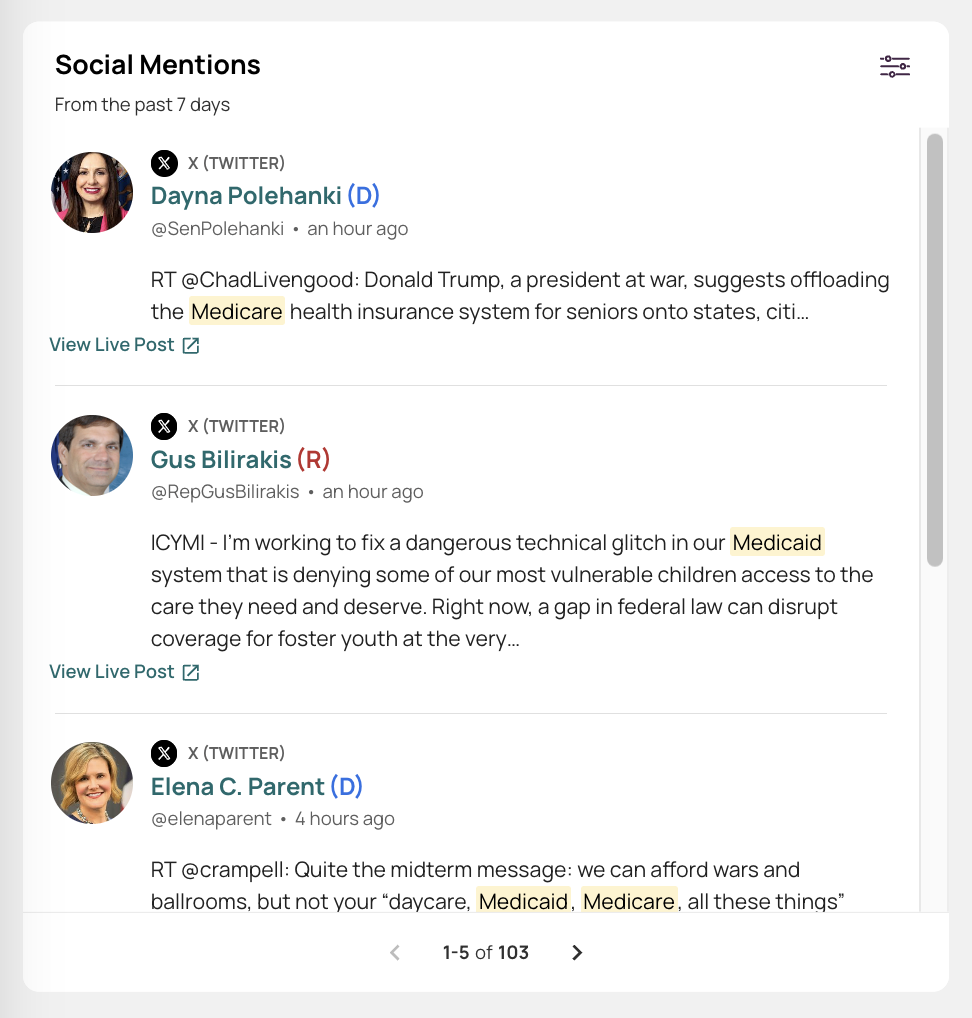Click the highlighted Medicaid keyword in Bilirakis's post
Screen dimensions: 972x1018
coord(777,542)
